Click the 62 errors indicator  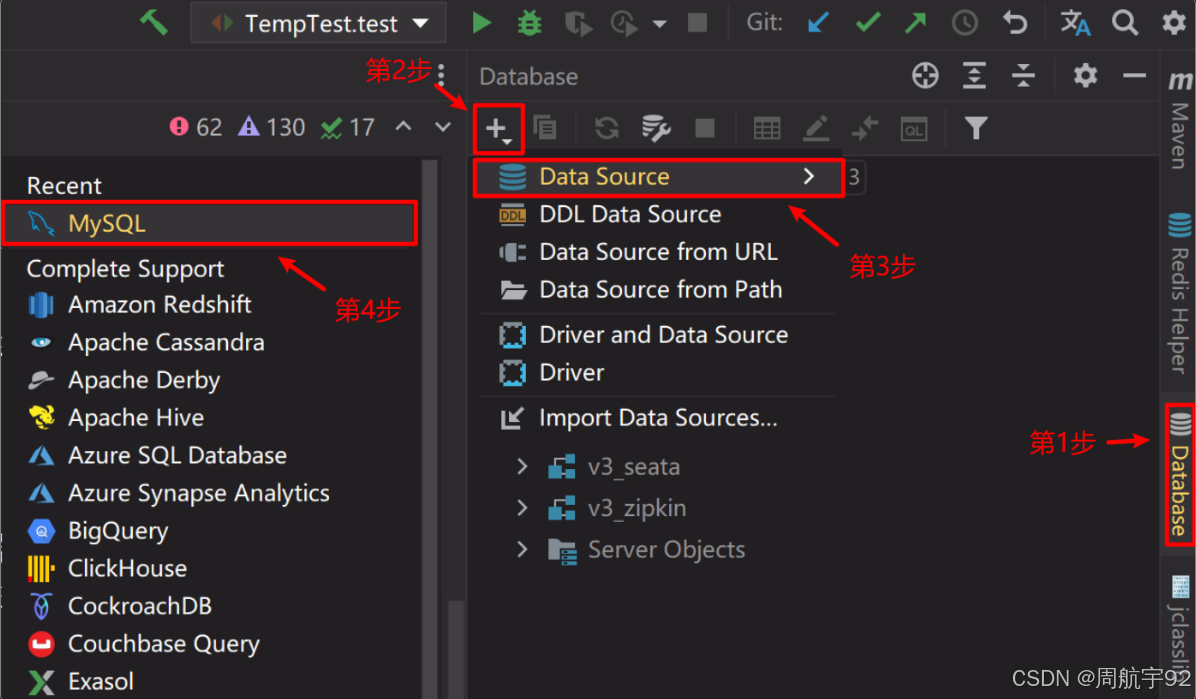click(196, 127)
